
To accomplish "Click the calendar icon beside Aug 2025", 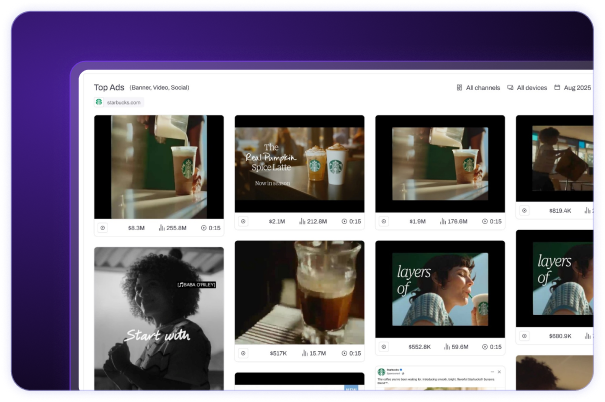I will click(558, 88).
